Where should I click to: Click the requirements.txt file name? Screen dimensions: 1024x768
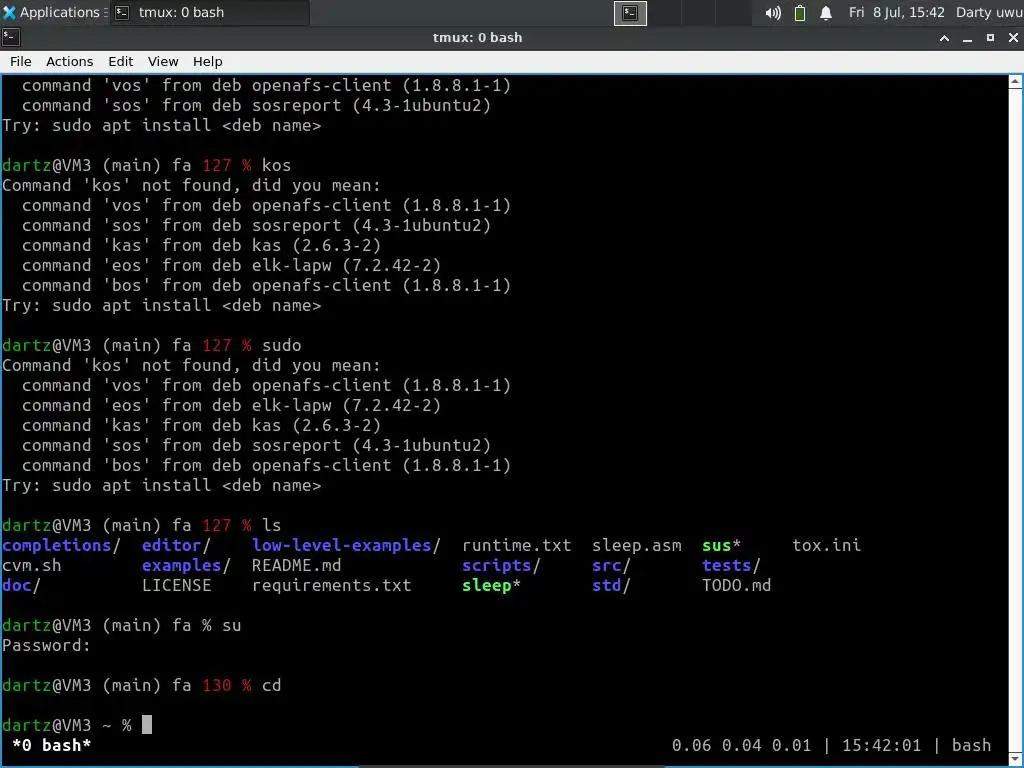[x=332, y=585]
